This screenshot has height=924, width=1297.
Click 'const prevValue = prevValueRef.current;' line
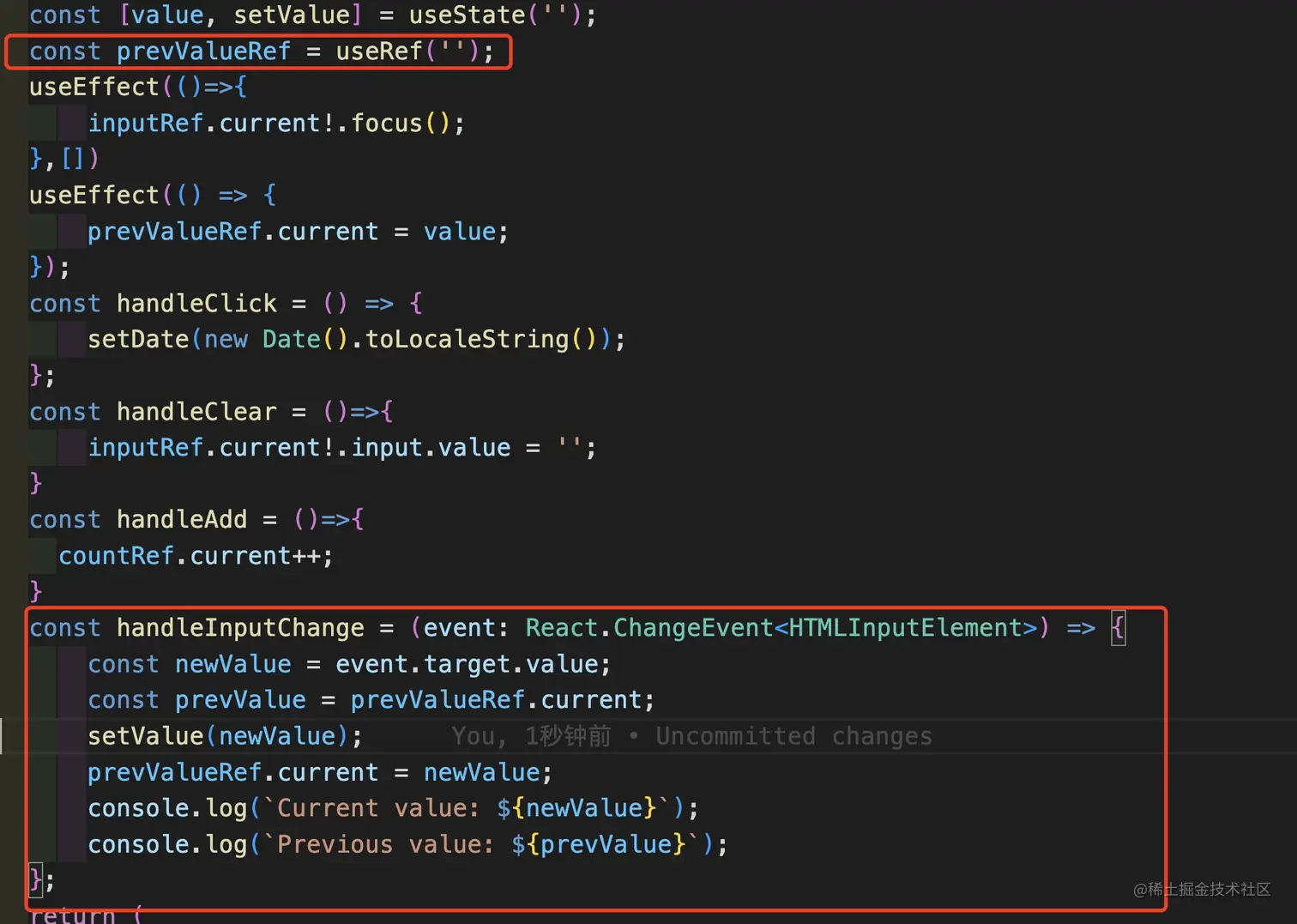click(x=371, y=700)
